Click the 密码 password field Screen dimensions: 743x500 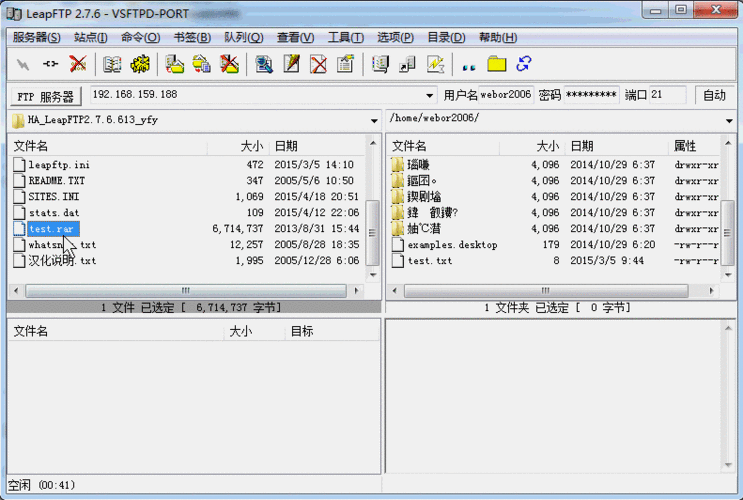pos(591,95)
